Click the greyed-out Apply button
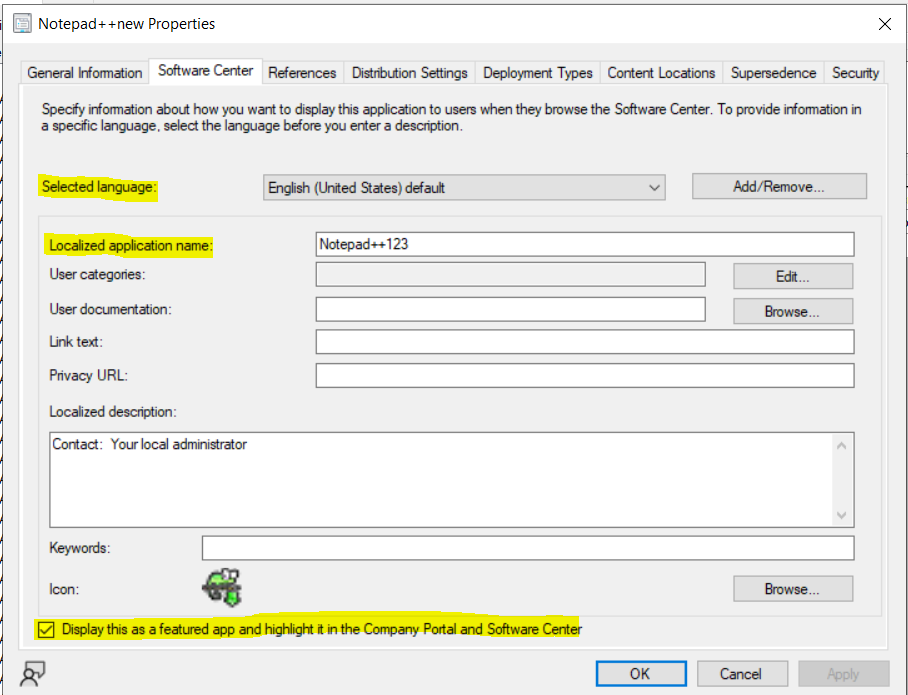The width and height of the screenshot is (908, 695). coord(843,674)
